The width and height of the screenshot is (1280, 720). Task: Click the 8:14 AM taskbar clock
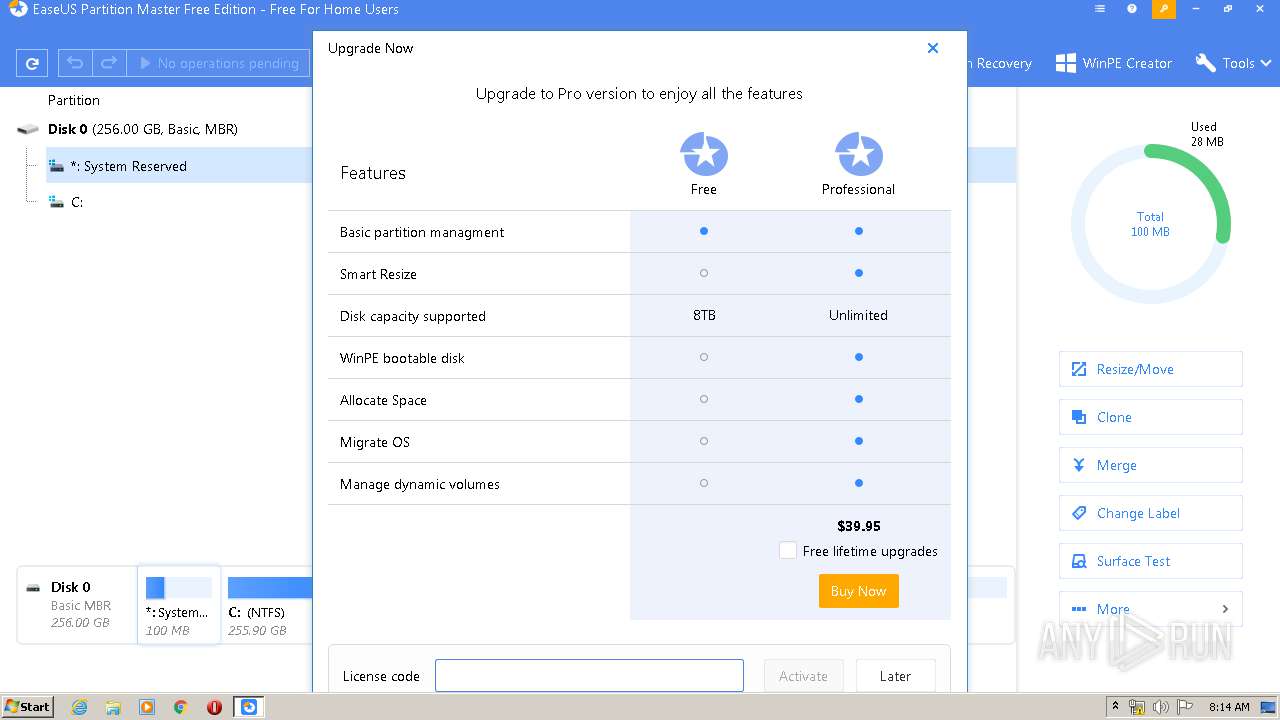[x=1229, y=707]
